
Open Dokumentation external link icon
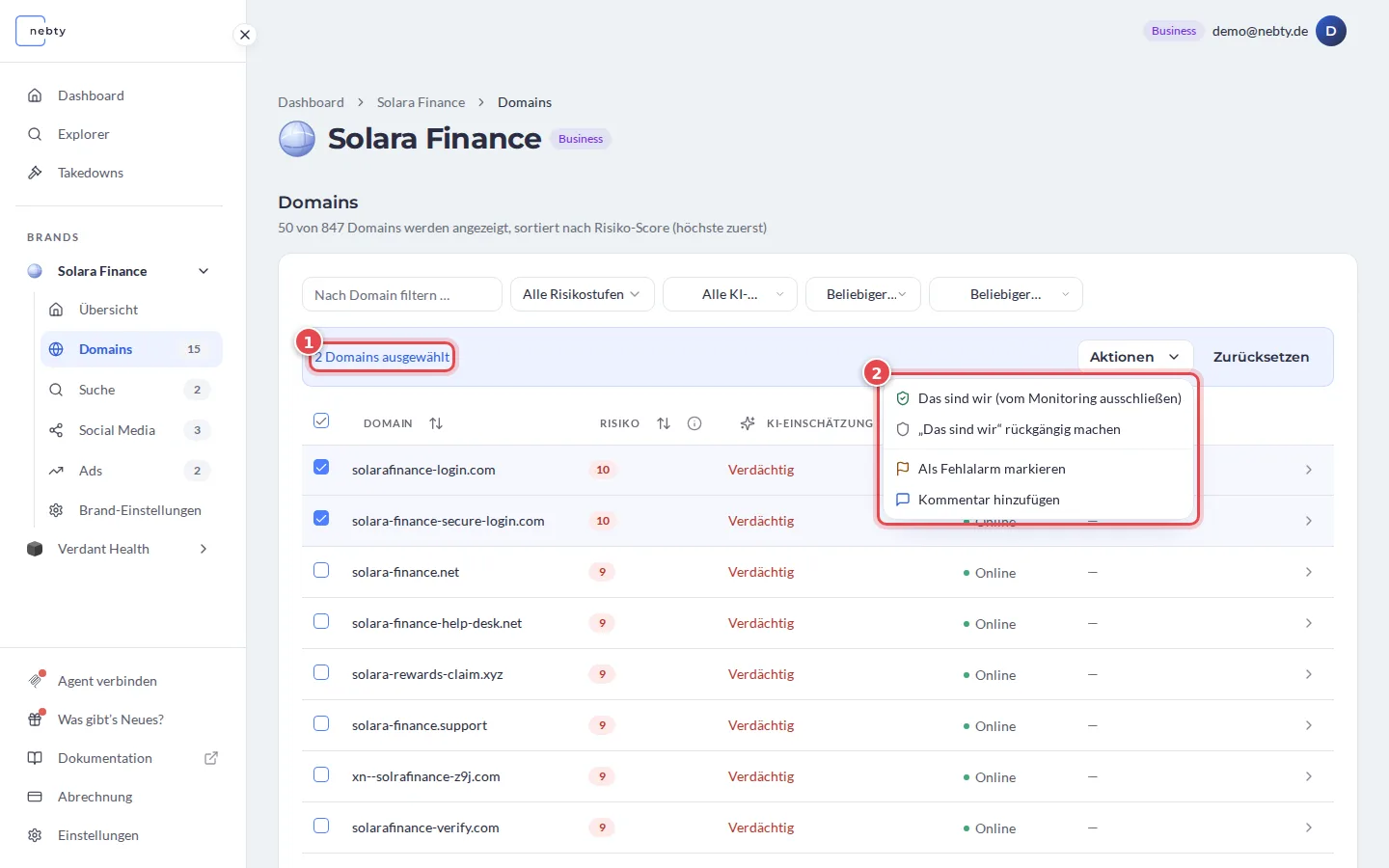(x=211, y=758)
